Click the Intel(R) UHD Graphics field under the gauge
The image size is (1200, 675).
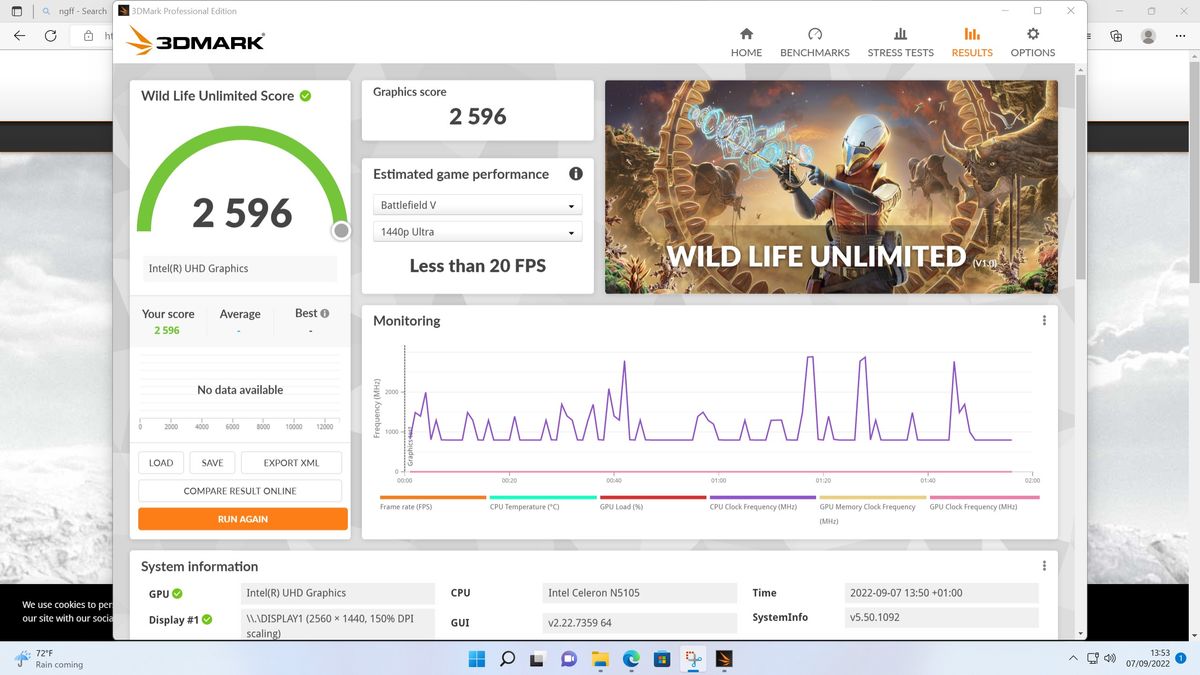click(238, 268)
